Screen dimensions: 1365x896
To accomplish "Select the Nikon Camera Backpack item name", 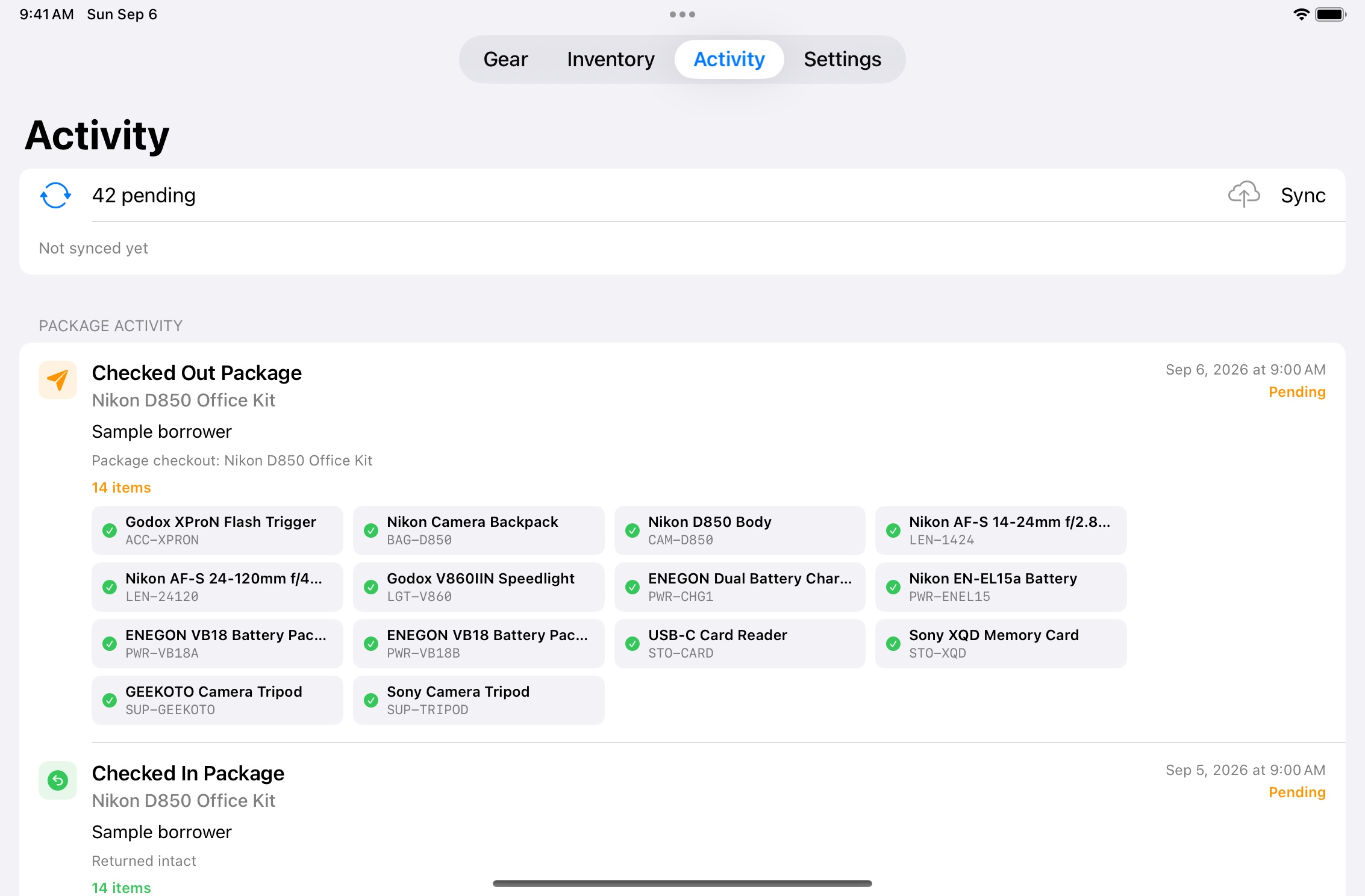I will tap(472, 522).
